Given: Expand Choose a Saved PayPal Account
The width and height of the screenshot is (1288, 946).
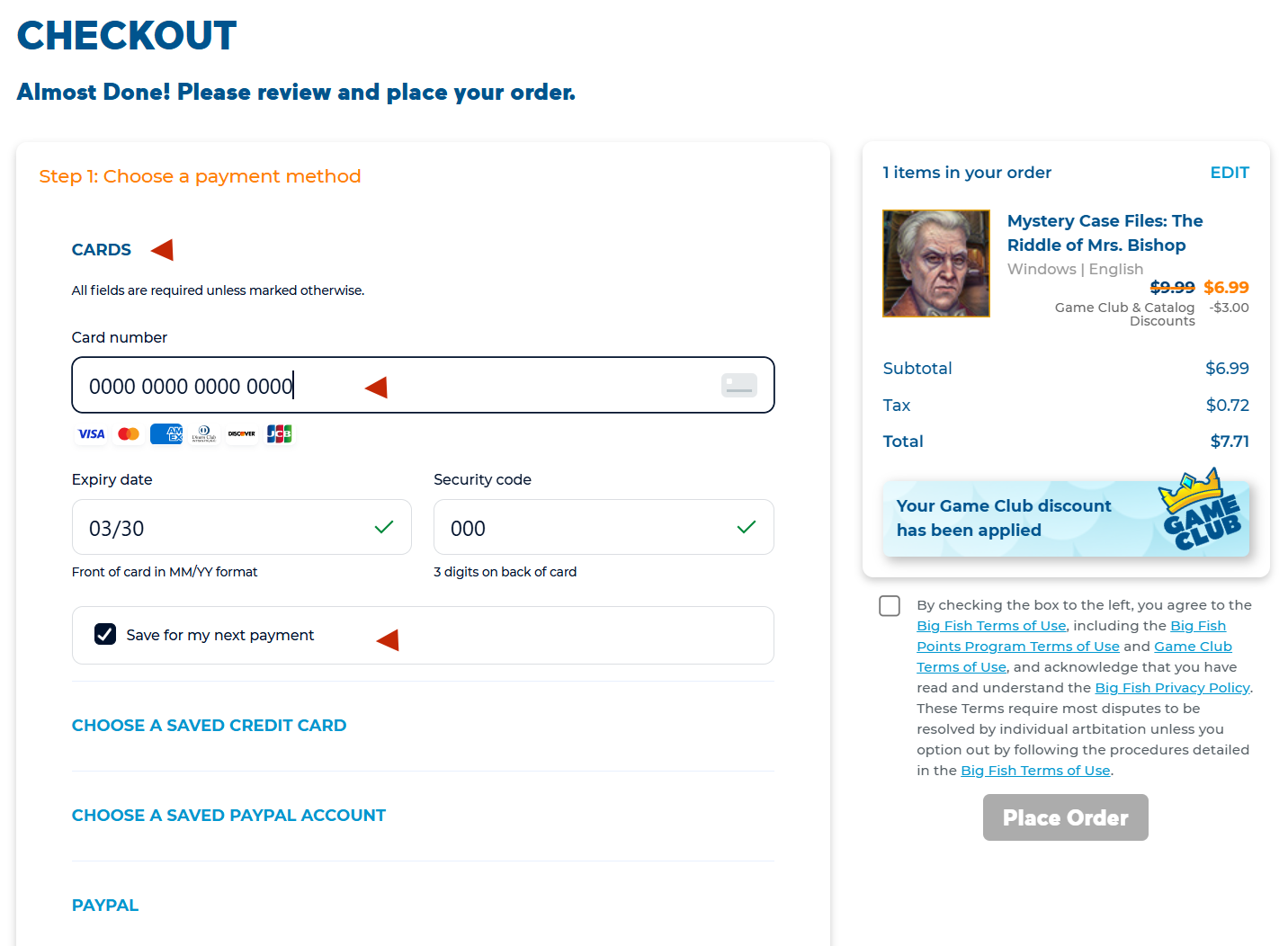Looking at the screenshot, I should point(228,816).
